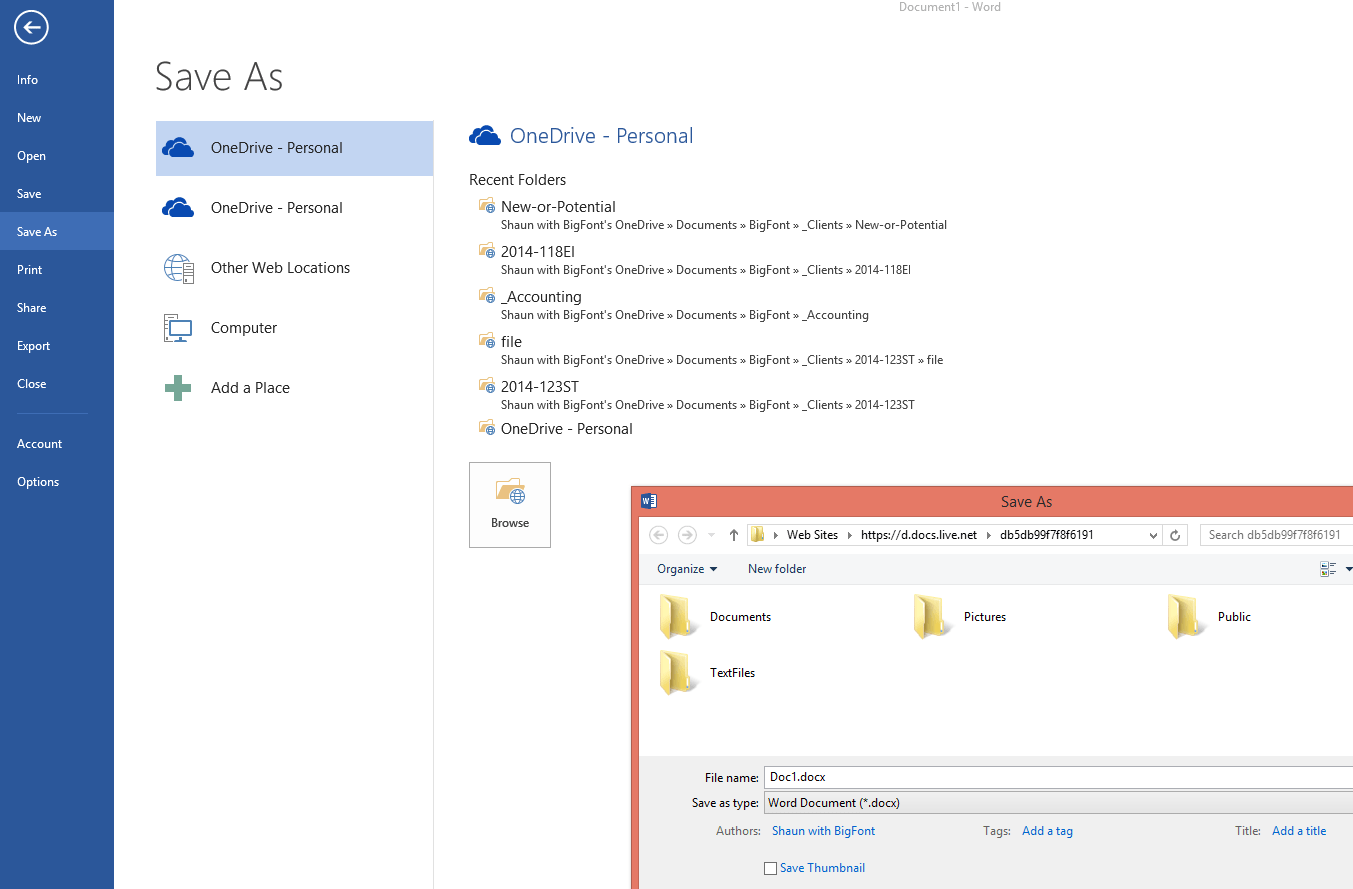Go up one level in Save As dialog
Screen dimensions: 1353x889
734,535
